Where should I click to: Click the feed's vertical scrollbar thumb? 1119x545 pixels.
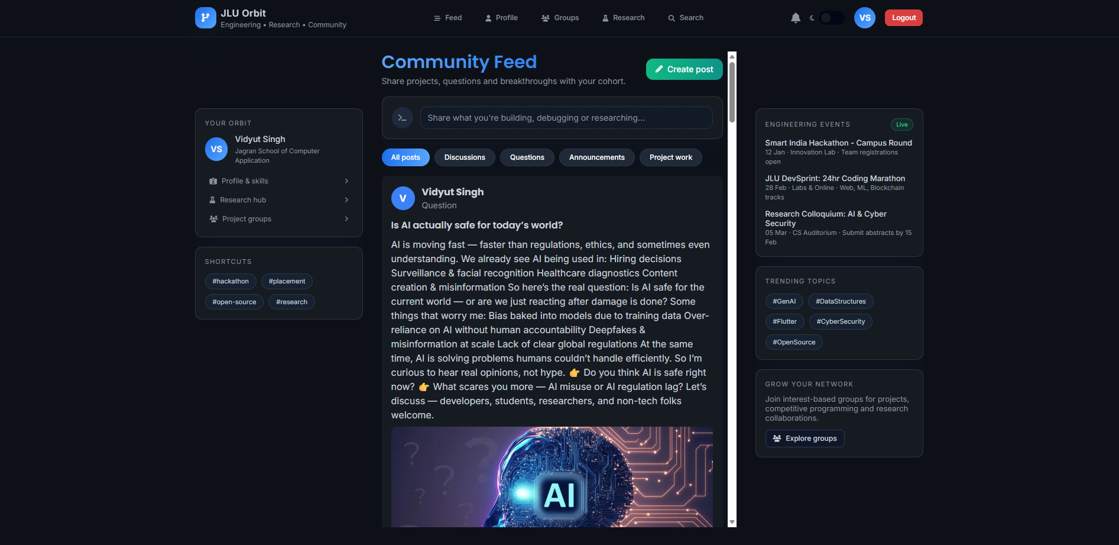[732, 92]
